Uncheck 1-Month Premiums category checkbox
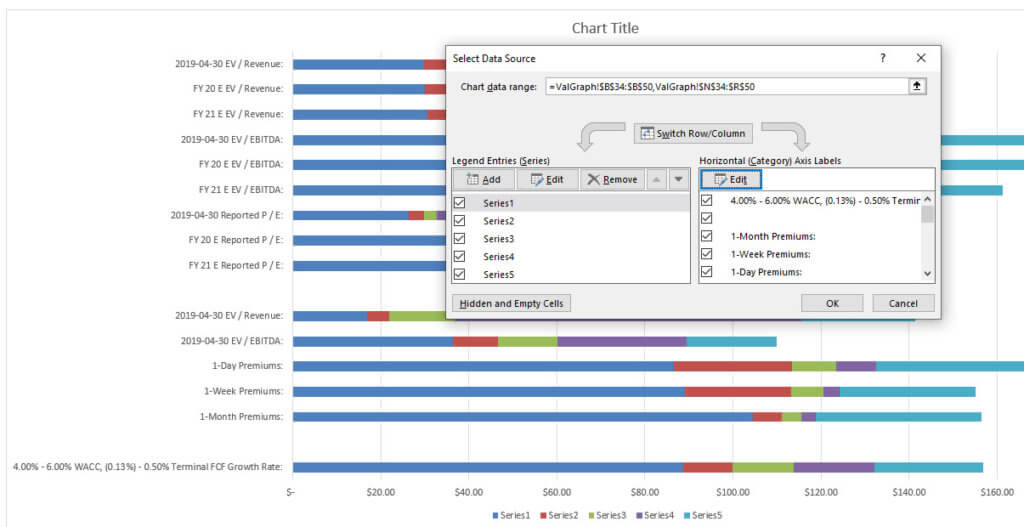Image resolution: width=1024 pixels, height=527 pixels. [706, 236]
